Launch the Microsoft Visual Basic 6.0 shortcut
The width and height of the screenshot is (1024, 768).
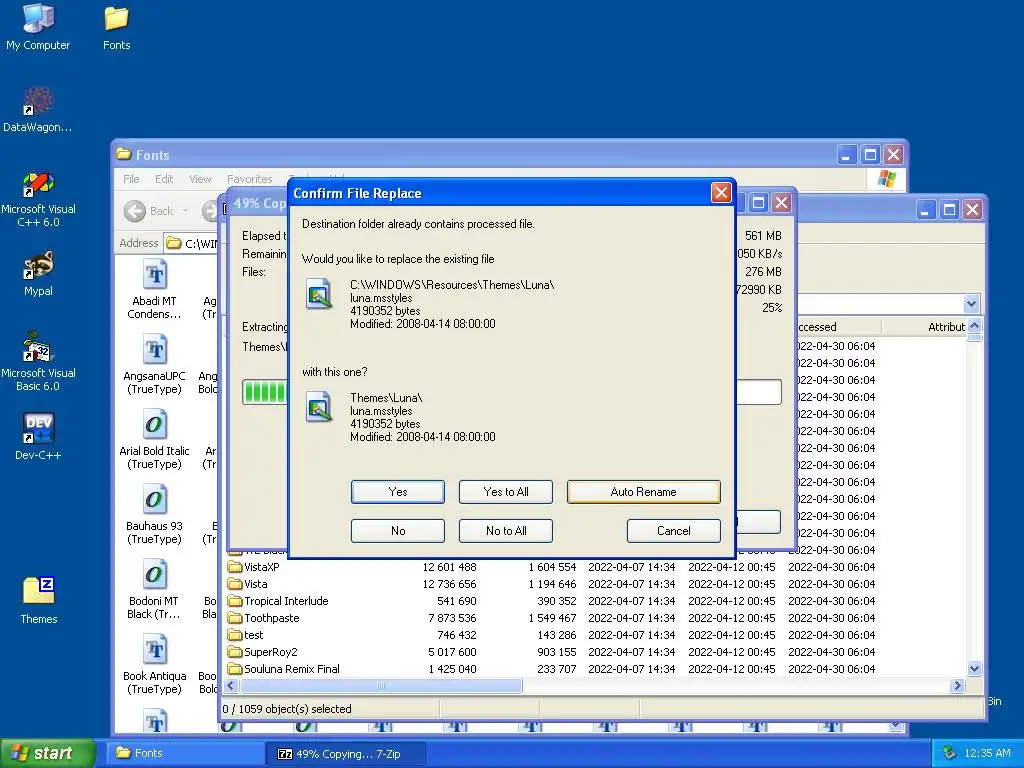38,362
